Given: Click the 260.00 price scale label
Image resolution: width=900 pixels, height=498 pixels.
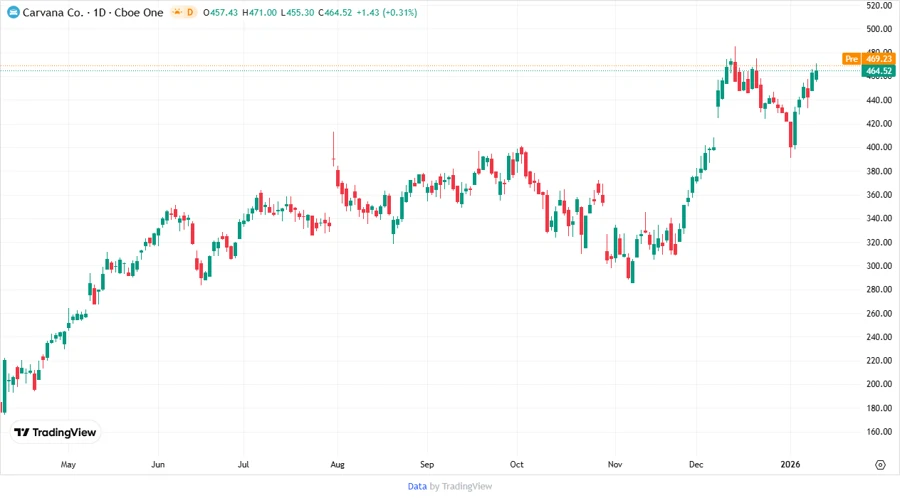Looking at the screenshot, I should (879, 313).
